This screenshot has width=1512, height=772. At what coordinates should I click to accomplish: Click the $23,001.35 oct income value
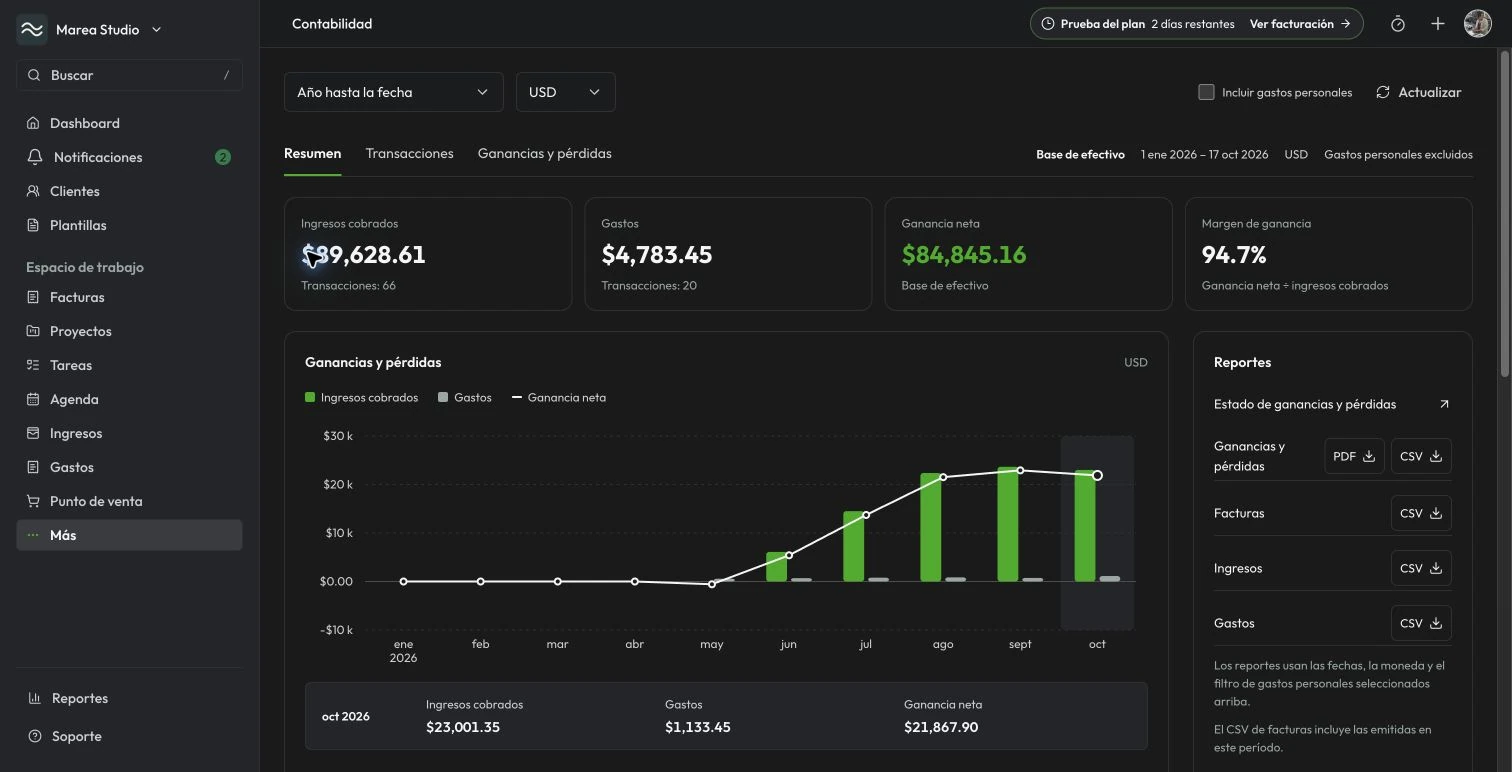point(463,727)
